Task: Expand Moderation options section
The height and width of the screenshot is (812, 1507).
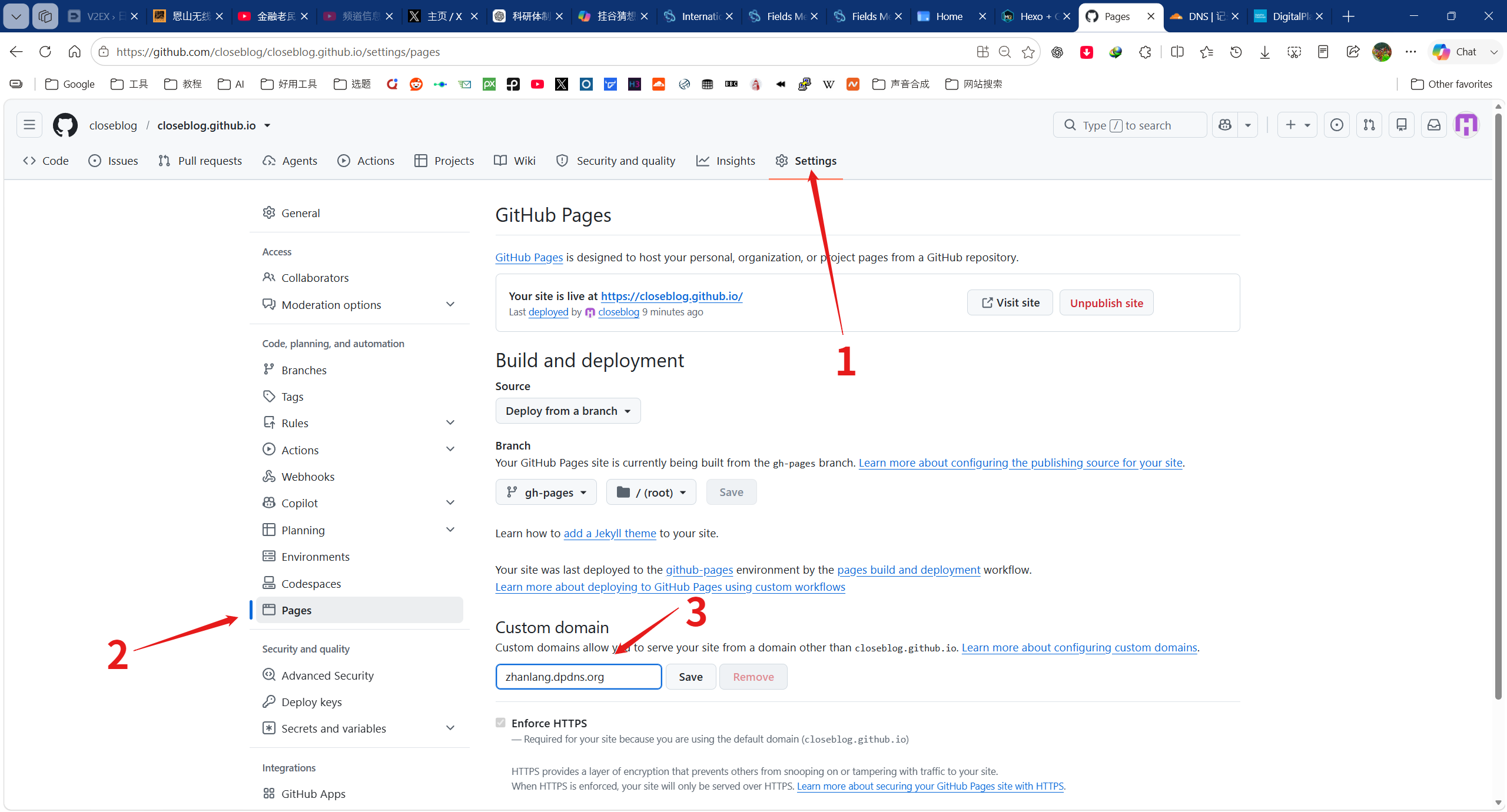Action: click(x=450, y=304)
